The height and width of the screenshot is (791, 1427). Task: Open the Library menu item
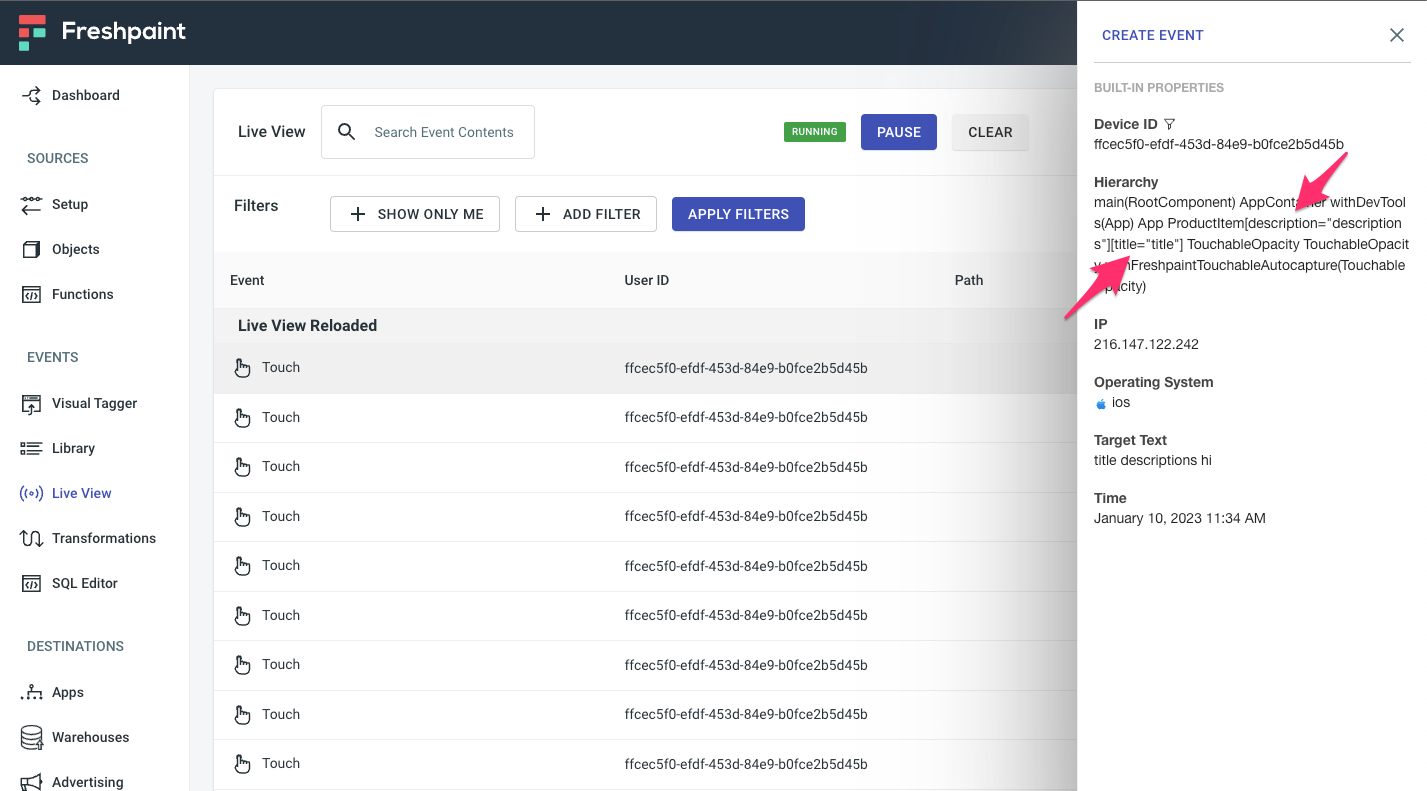[73, 449]
